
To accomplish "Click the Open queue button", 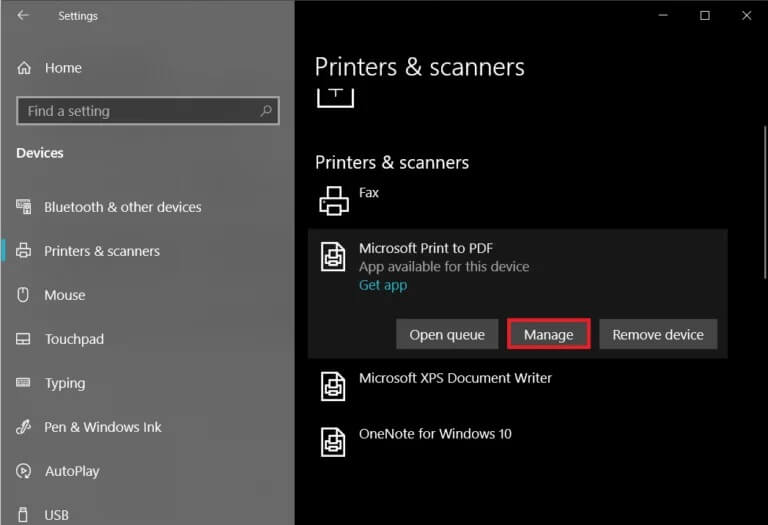I will tap(447, 334).
